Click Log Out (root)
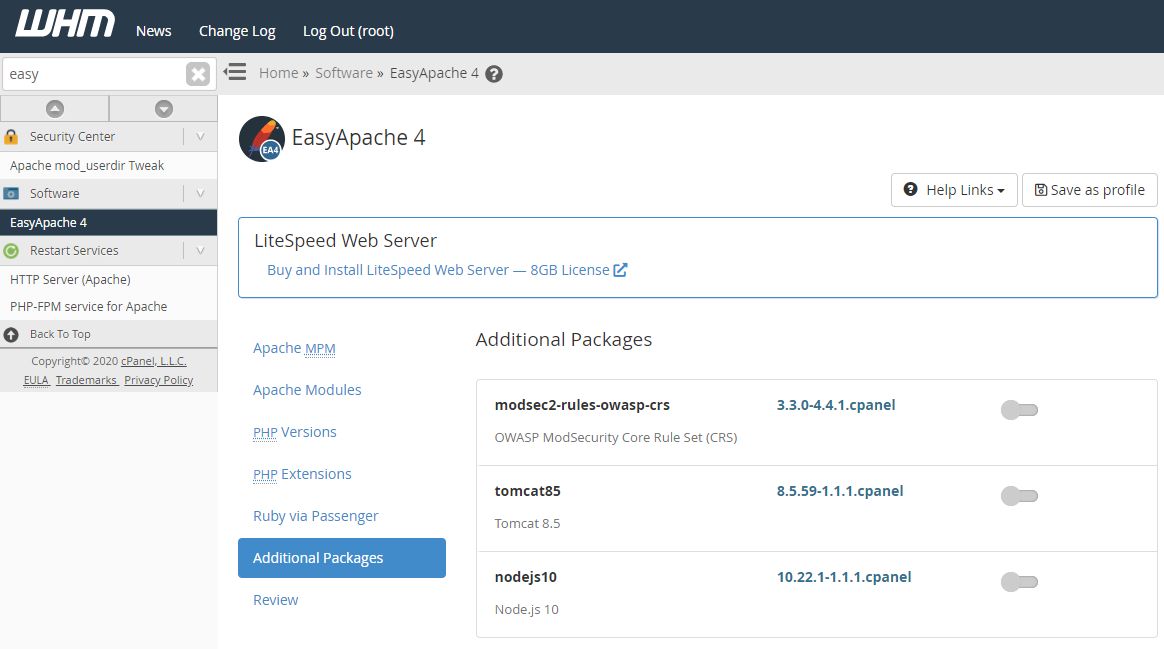Screen dimensions: 1164x649 pos(348,31)
